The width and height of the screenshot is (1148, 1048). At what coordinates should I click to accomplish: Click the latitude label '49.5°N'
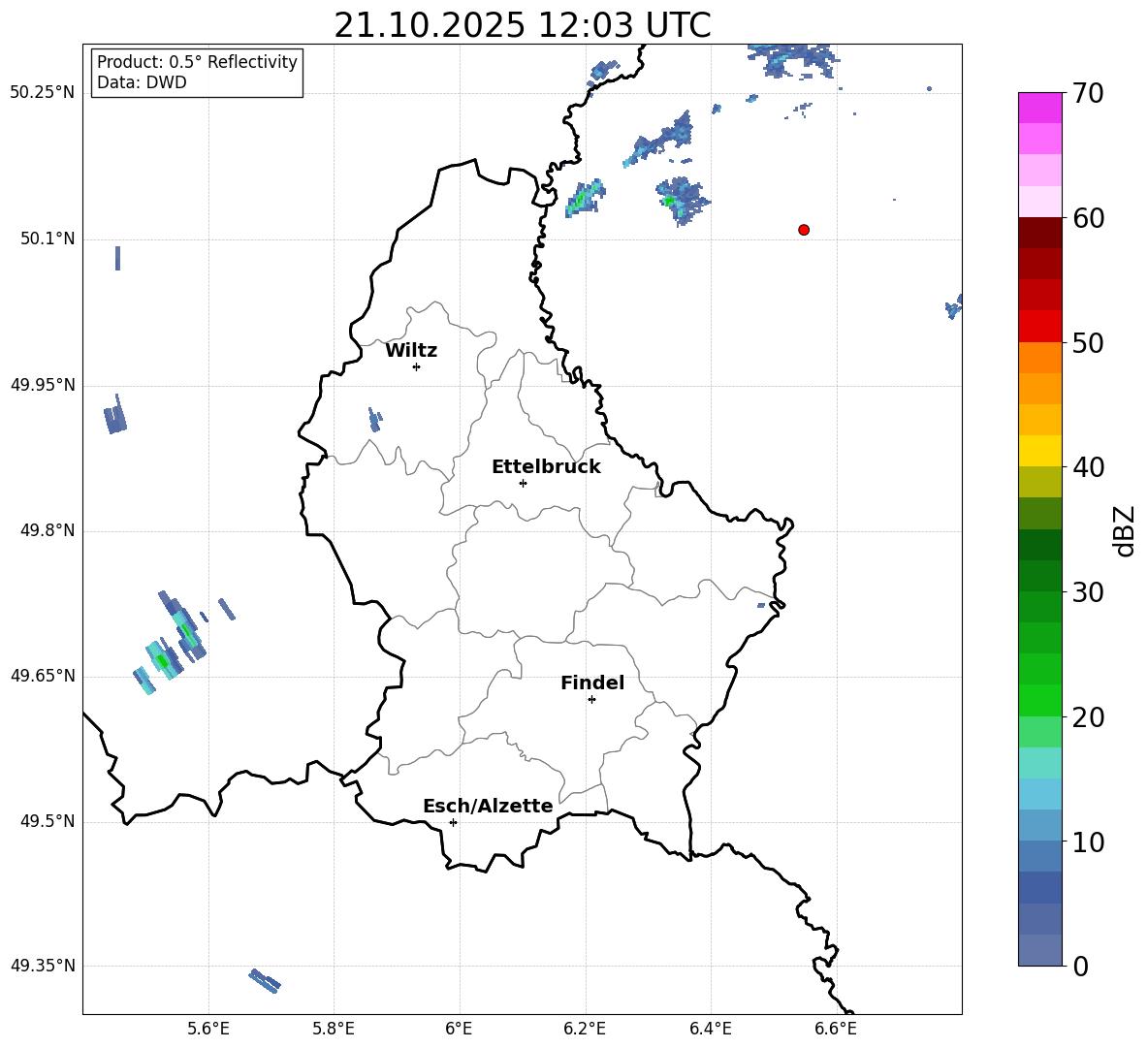pyautogui.click(x=48, y=821)
